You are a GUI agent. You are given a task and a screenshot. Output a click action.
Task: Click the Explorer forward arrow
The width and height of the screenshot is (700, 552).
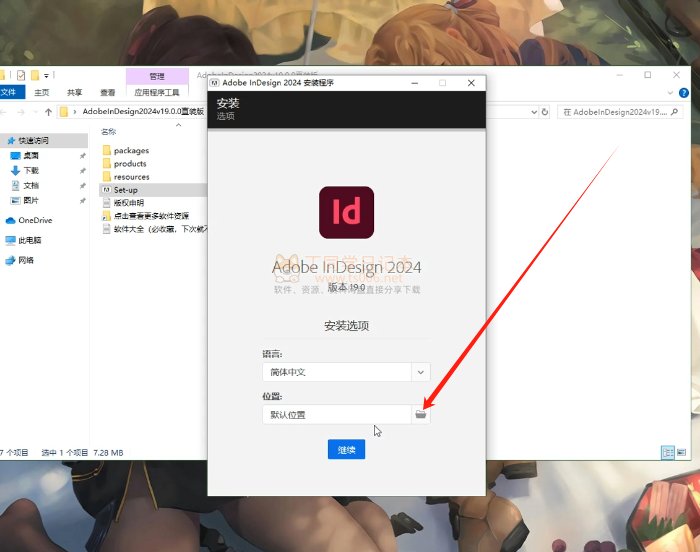[21, 112]
